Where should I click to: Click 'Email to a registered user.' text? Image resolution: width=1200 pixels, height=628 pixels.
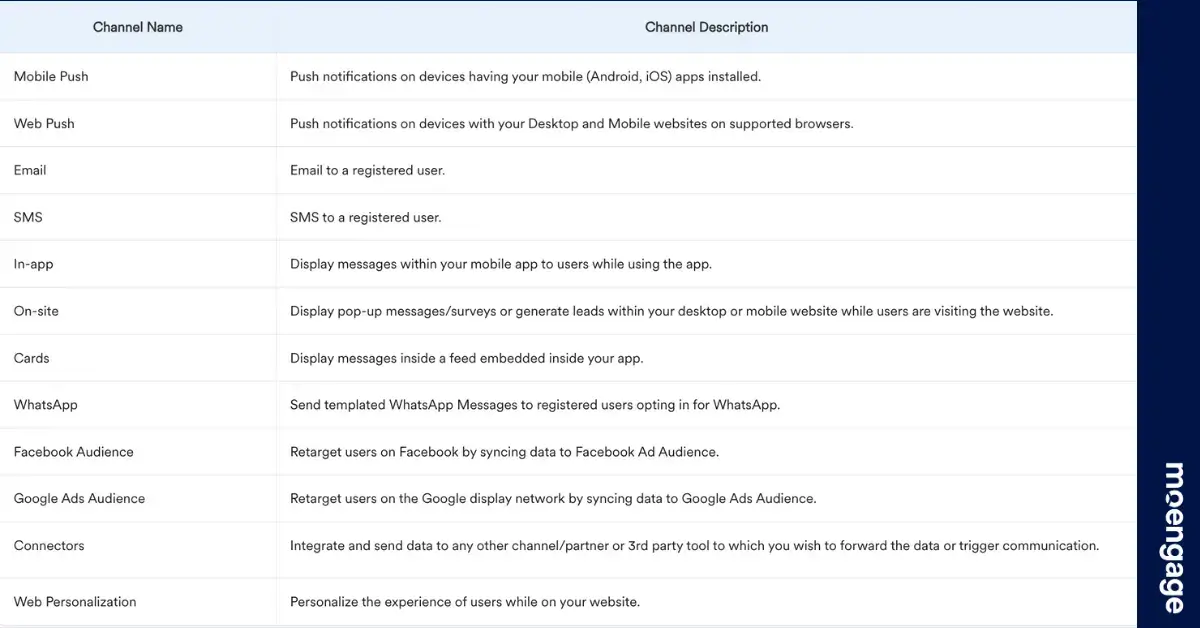click(x=367, y=170)
